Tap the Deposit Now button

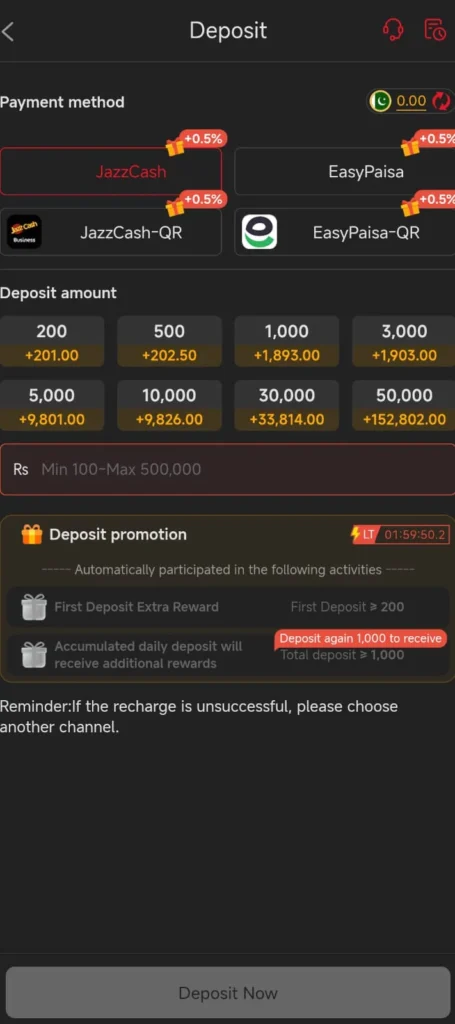(x=227, y=993)
